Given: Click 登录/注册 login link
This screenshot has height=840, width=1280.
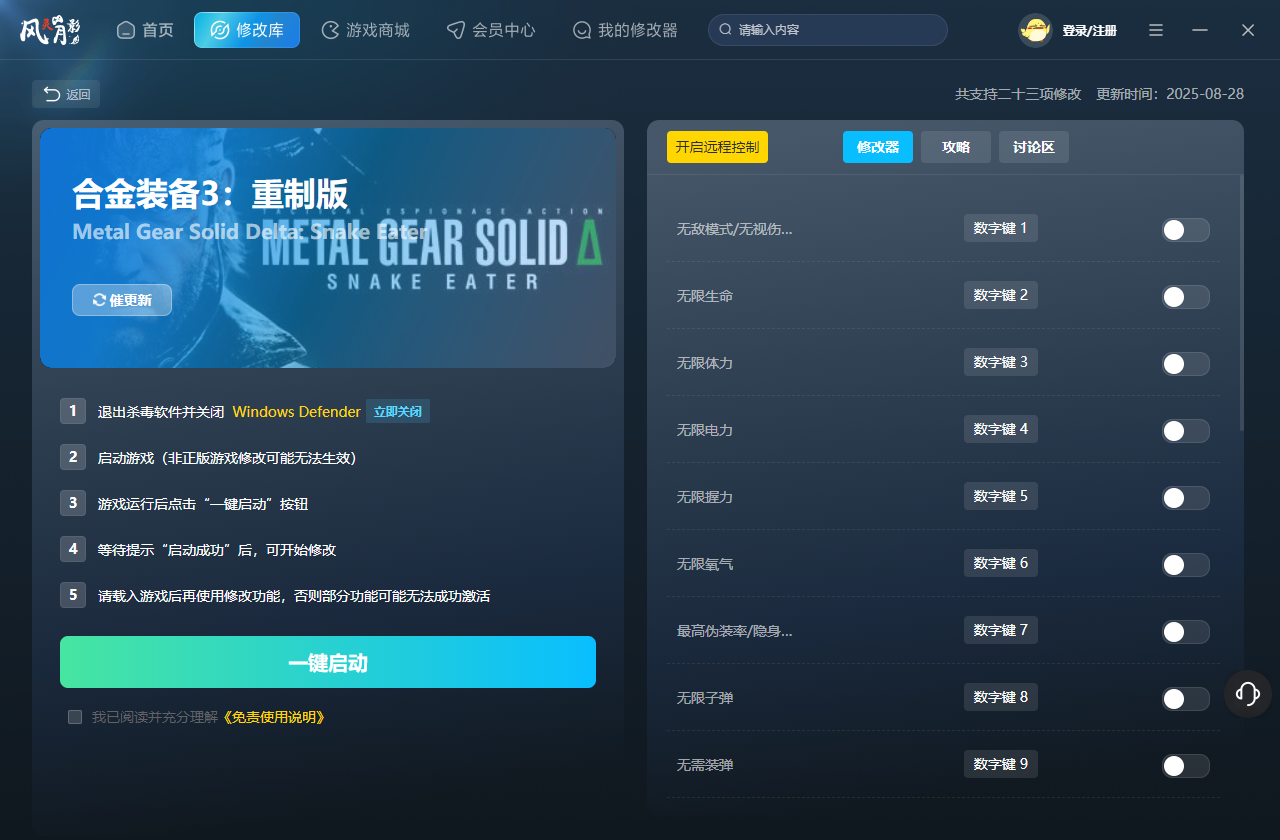Looking at the screenshot, I should (x=1089, y=31).
